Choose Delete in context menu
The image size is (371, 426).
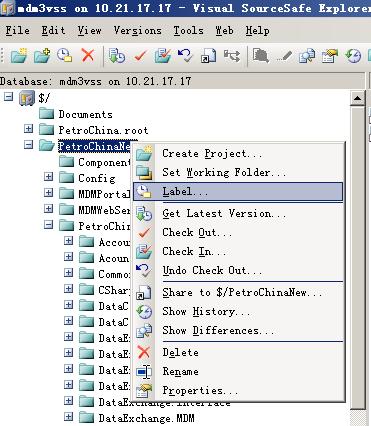point(238,353)
